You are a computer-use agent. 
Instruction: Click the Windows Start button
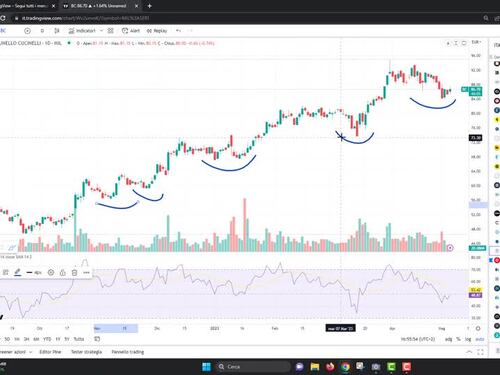click(207, 367)
